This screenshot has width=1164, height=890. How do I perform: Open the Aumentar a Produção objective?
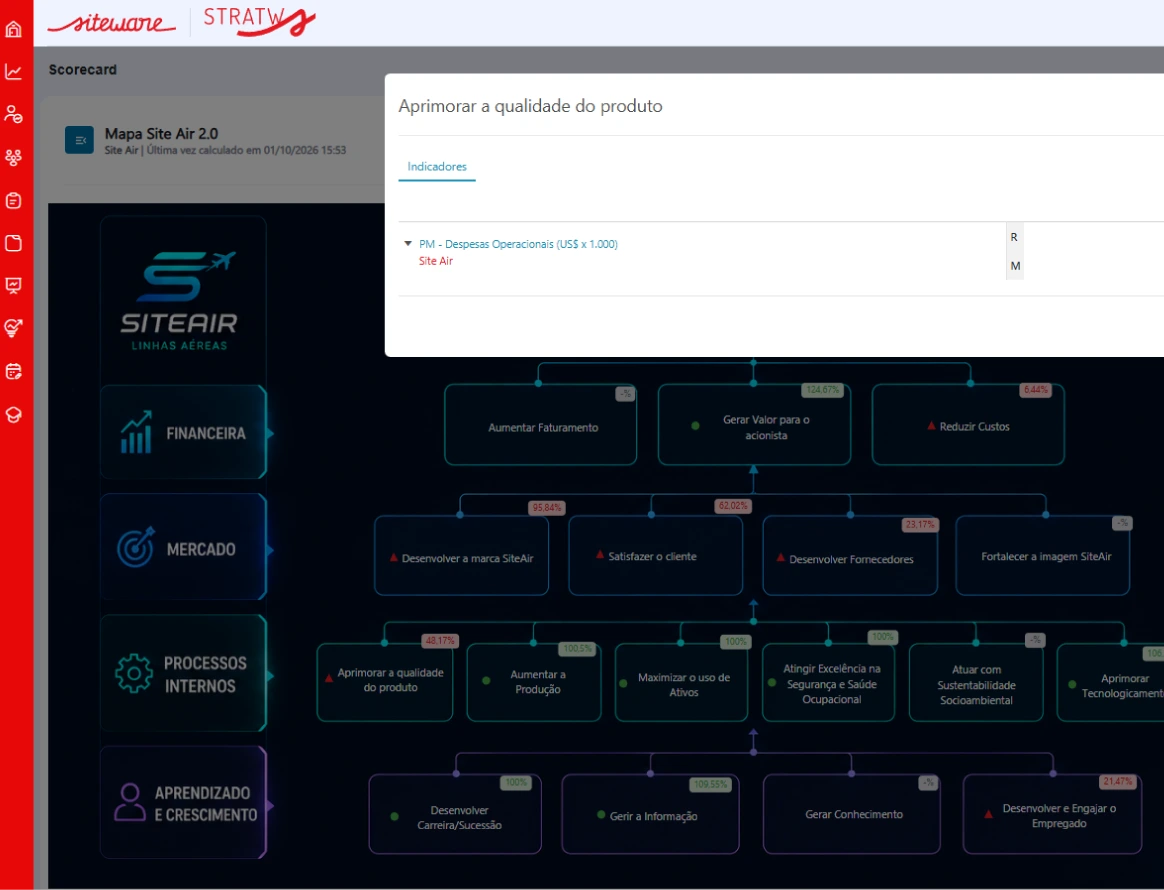[534, 682]
